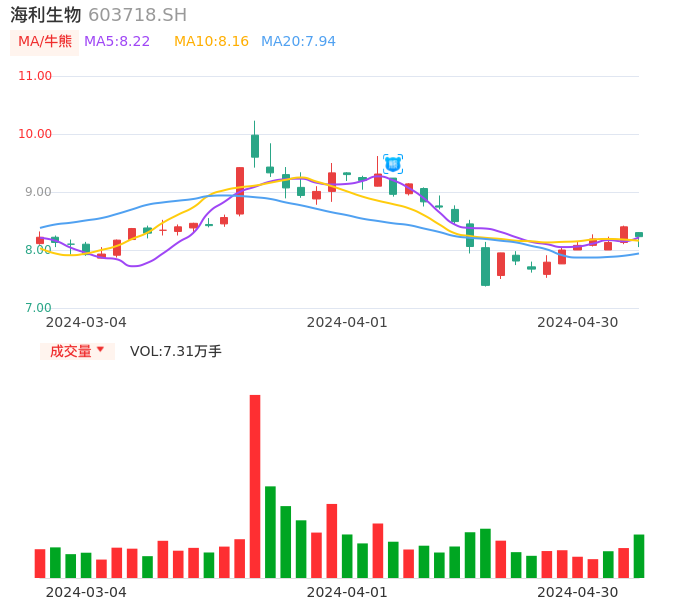This screenshot has height=606, width=686.
Task: Click the tallest red volume bar
Action: point(255,486)
